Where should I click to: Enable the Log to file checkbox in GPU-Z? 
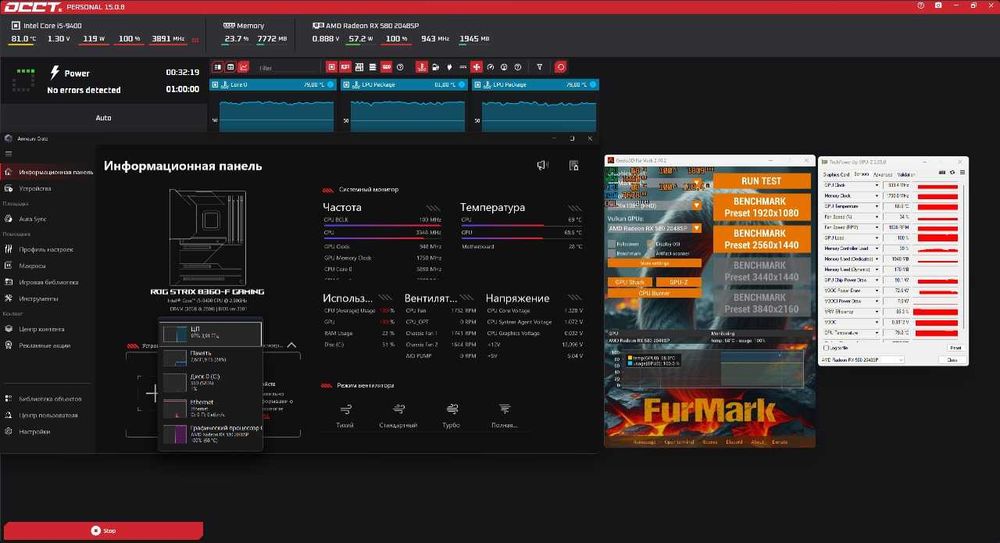[x=827, y=348]
